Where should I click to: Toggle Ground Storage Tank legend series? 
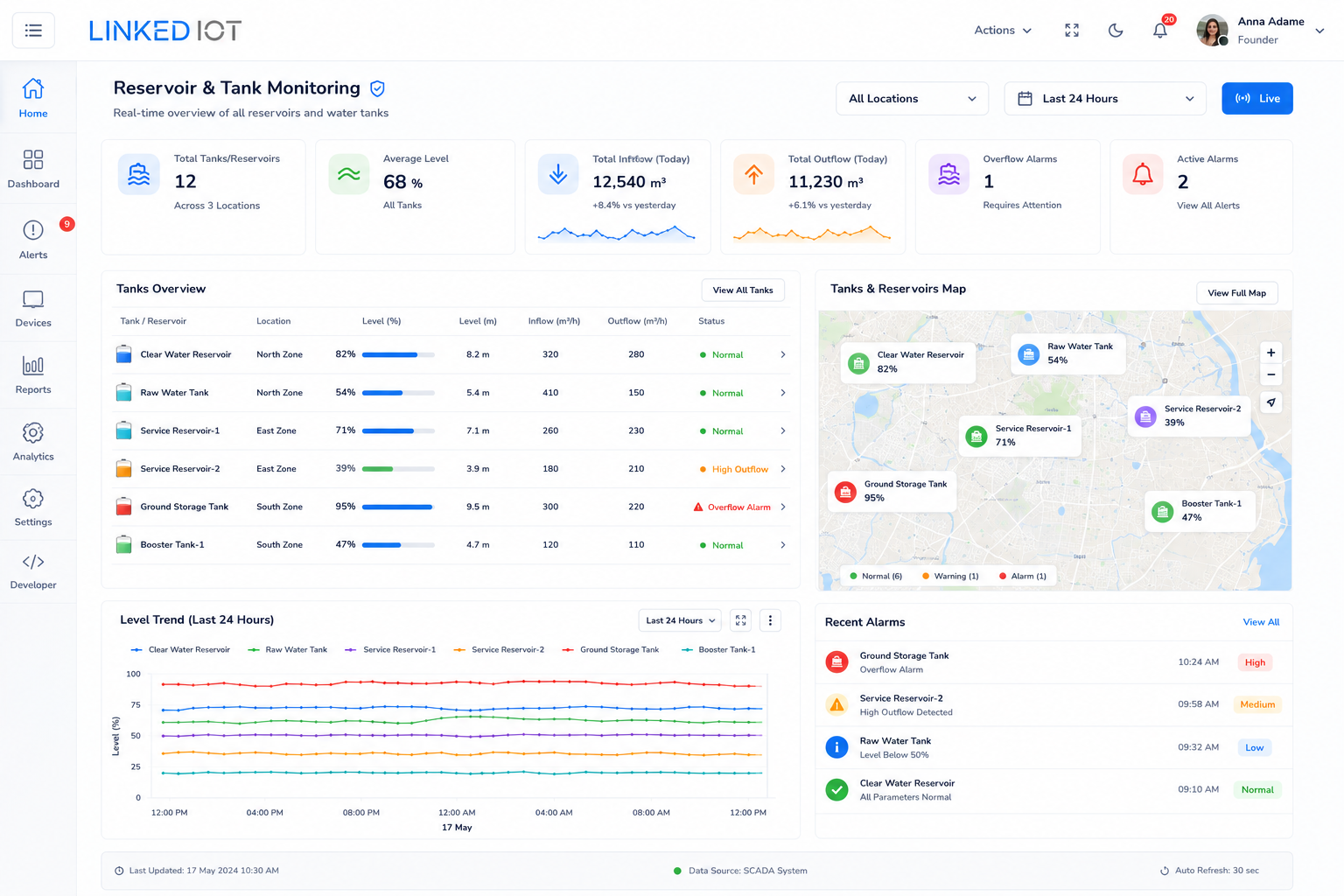pyautogui.click(x=611, y=650)
